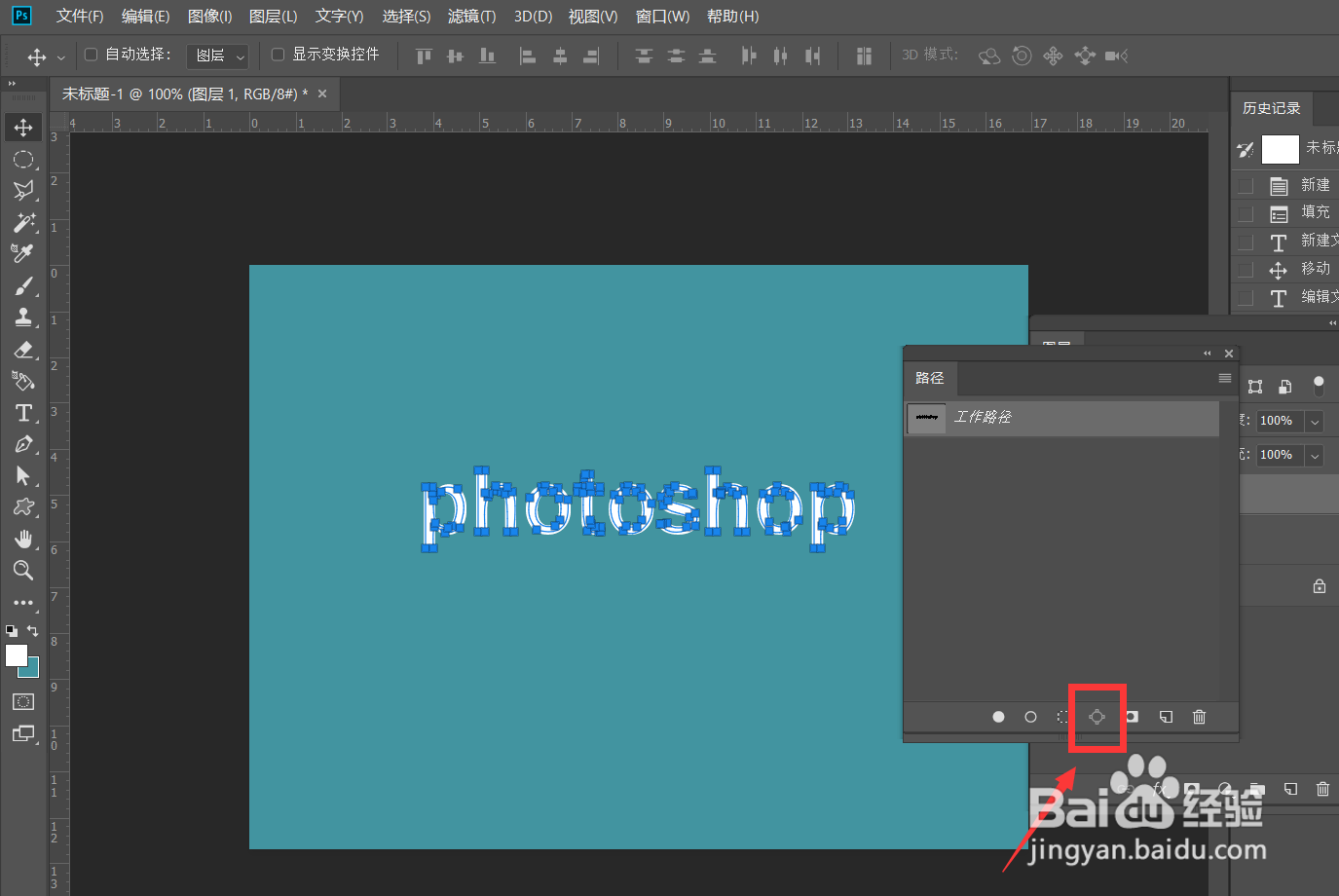Distribute vertical centers in options bar
This screenshot has width=1339, height=896.
(x=676, y=56)
